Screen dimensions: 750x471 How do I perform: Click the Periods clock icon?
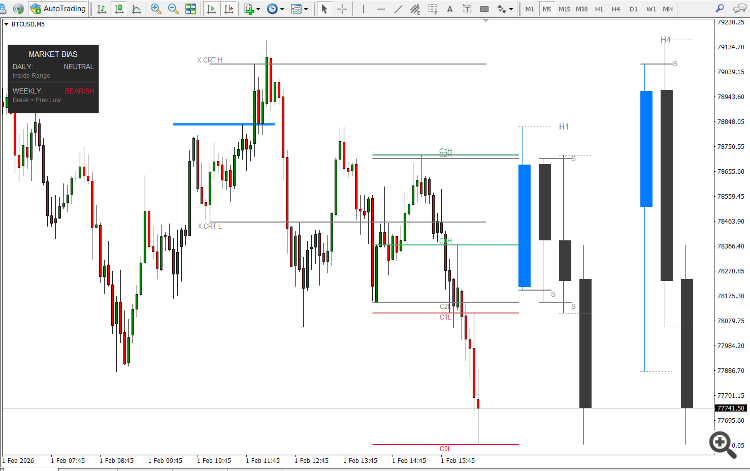coord(272,9)
